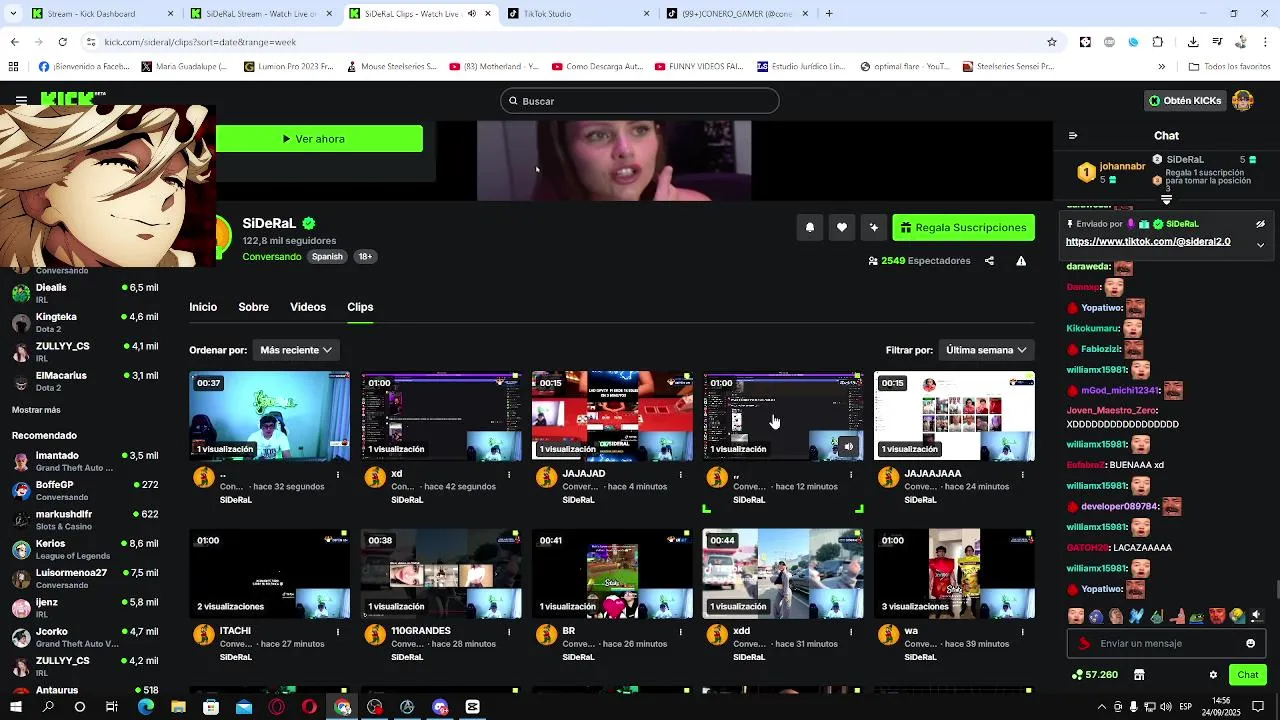The height and width of the screenshot is (720, 1280).
Task: Click the sound mute emote icon in chat
Action: [x=1256, y=616]
